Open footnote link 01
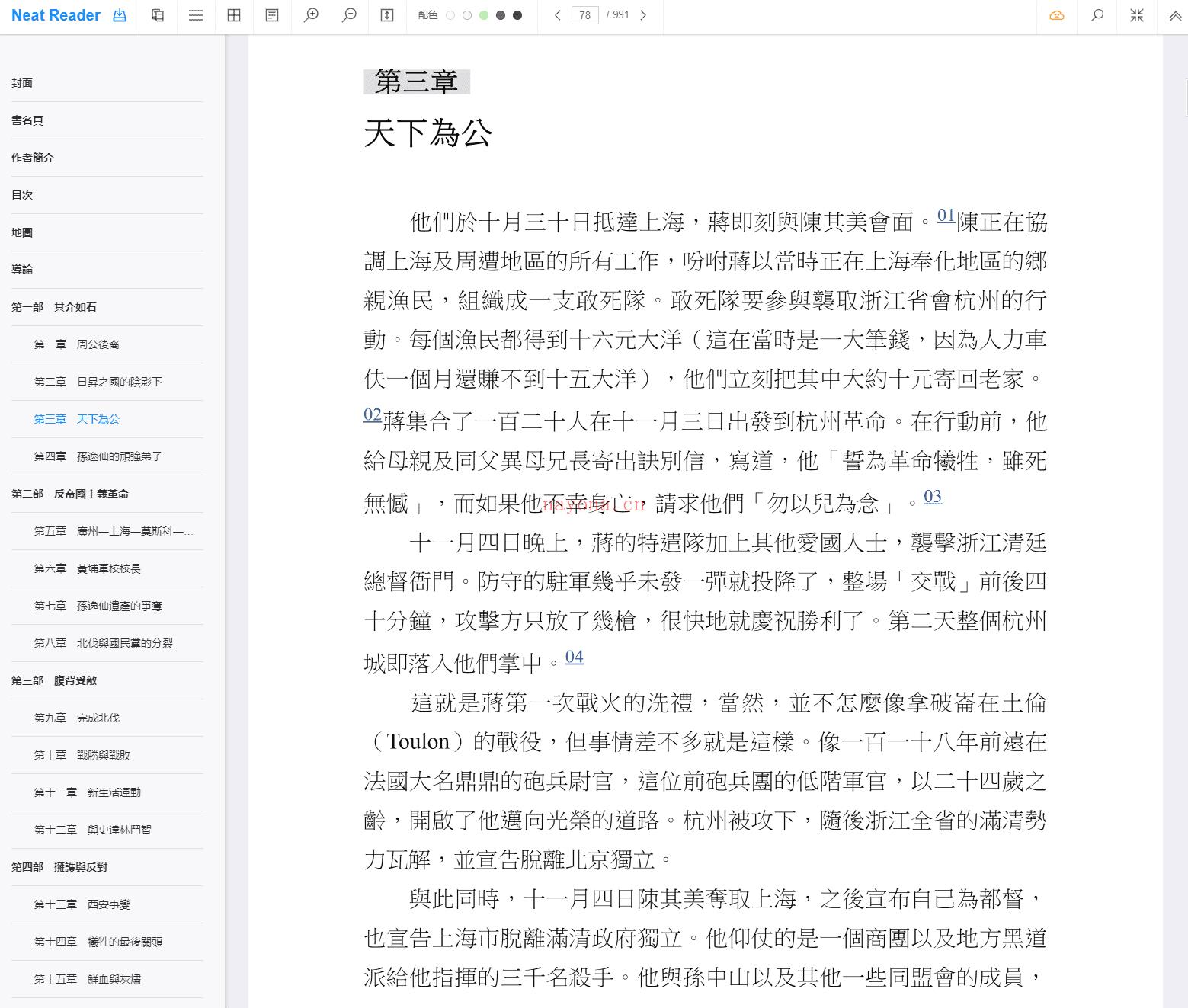1188x1008 pixels. (x=946, y=216)
